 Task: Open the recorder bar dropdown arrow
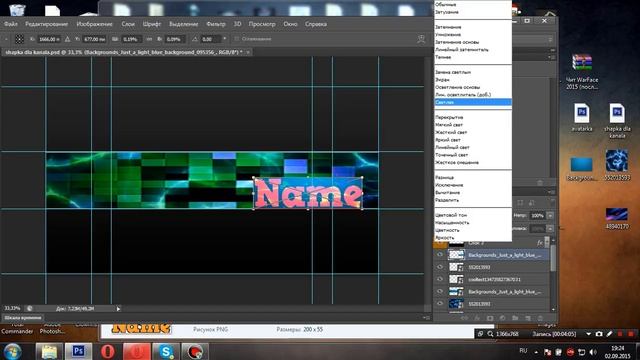pos(588,334)
